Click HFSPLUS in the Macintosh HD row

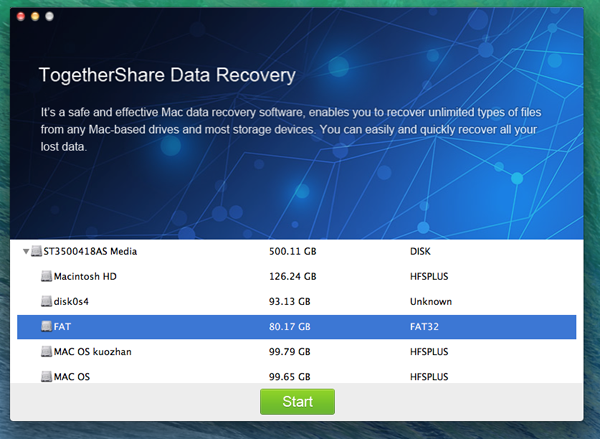point(429,276)
